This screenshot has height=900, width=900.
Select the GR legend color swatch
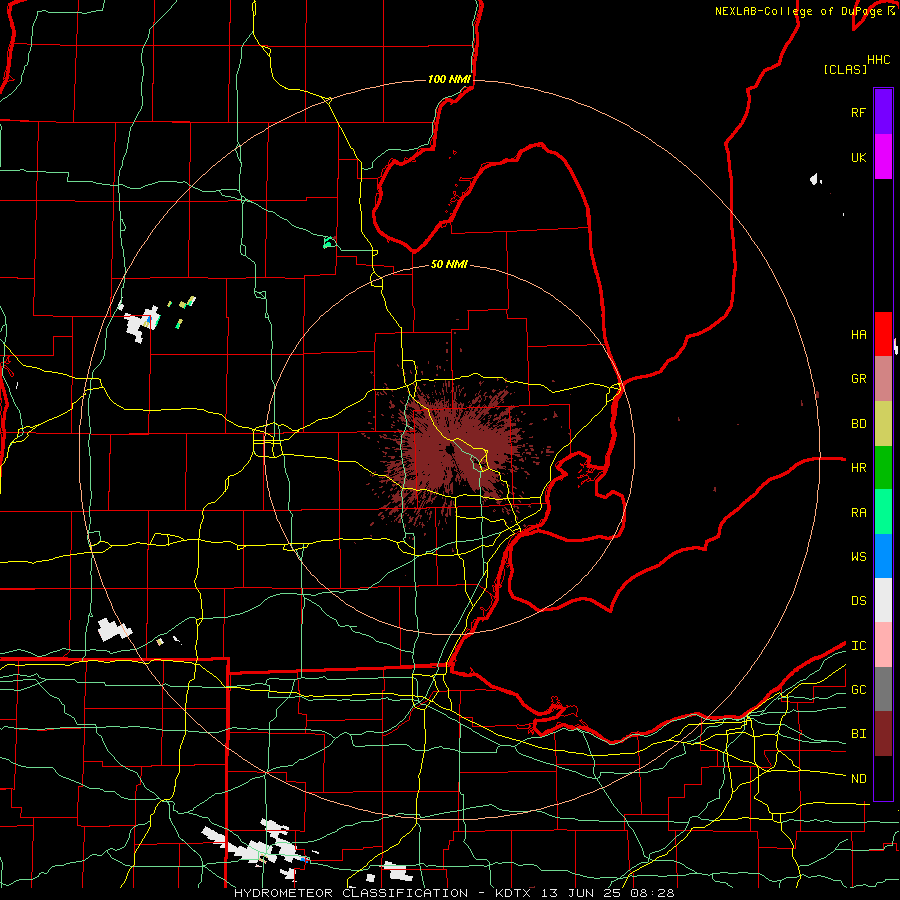[883, 379]
